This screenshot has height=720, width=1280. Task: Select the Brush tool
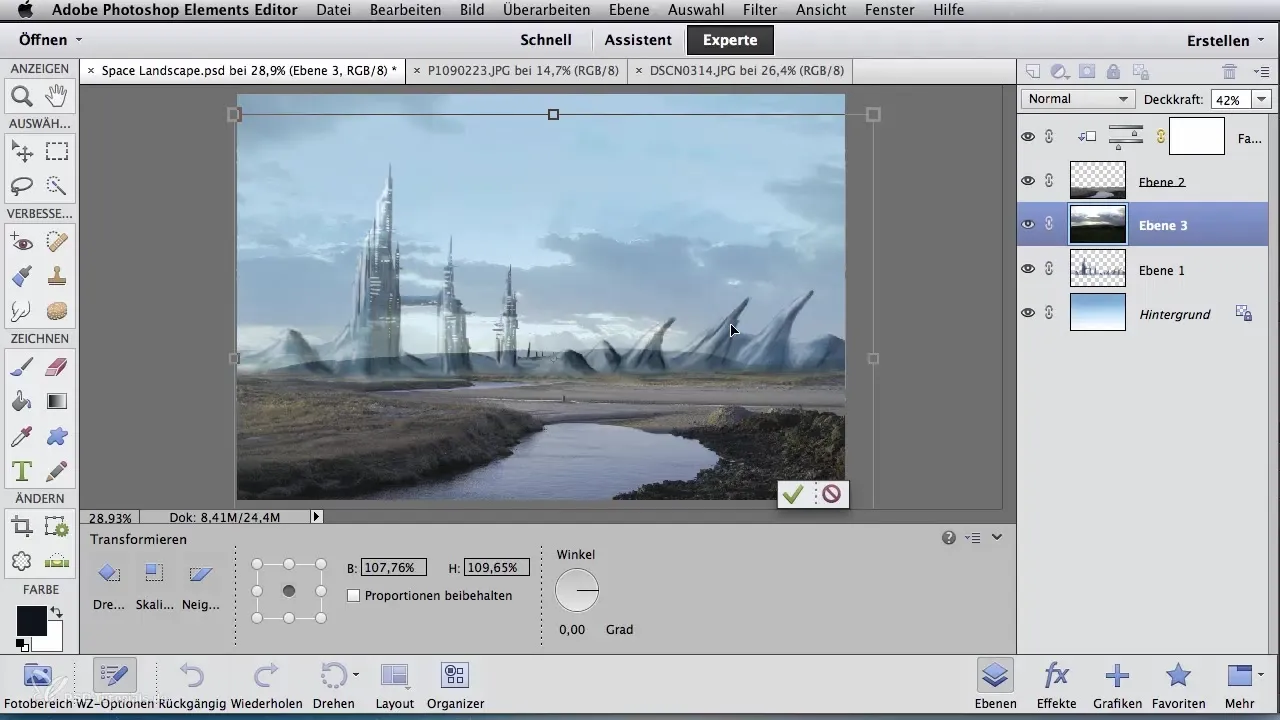(22, 367)
